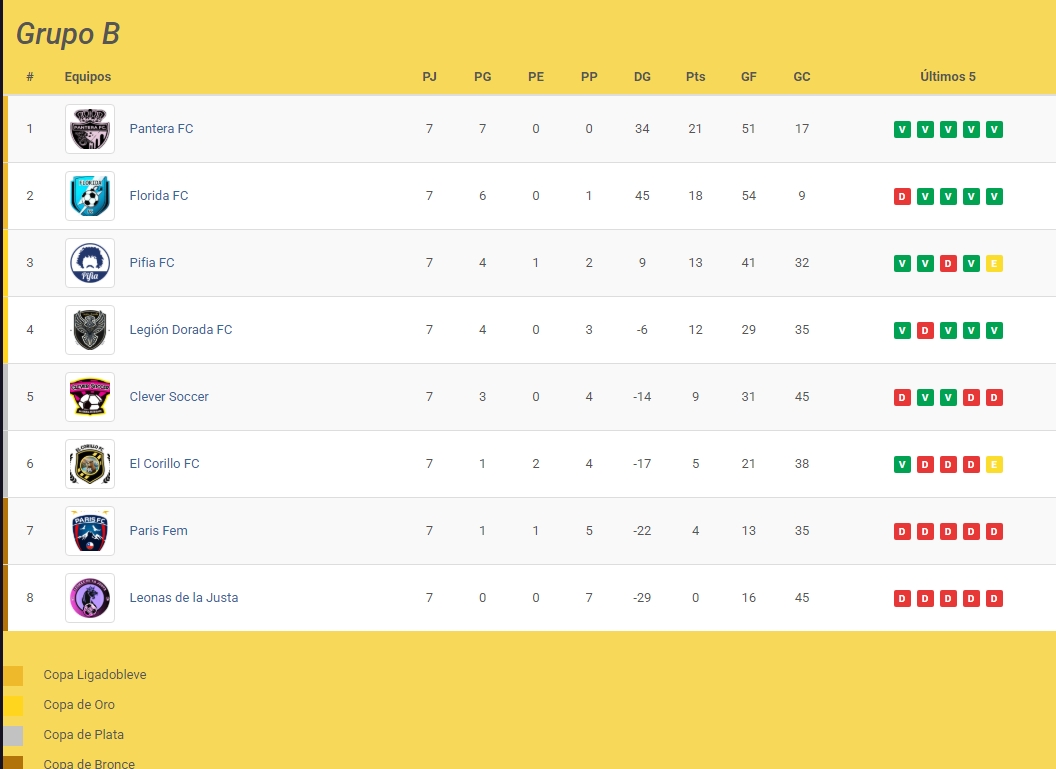Image resolution: width=1056 pixels, height=769 pixels.
Task: Open the Pifia FC crest icon
Action: tap(90, 263)
